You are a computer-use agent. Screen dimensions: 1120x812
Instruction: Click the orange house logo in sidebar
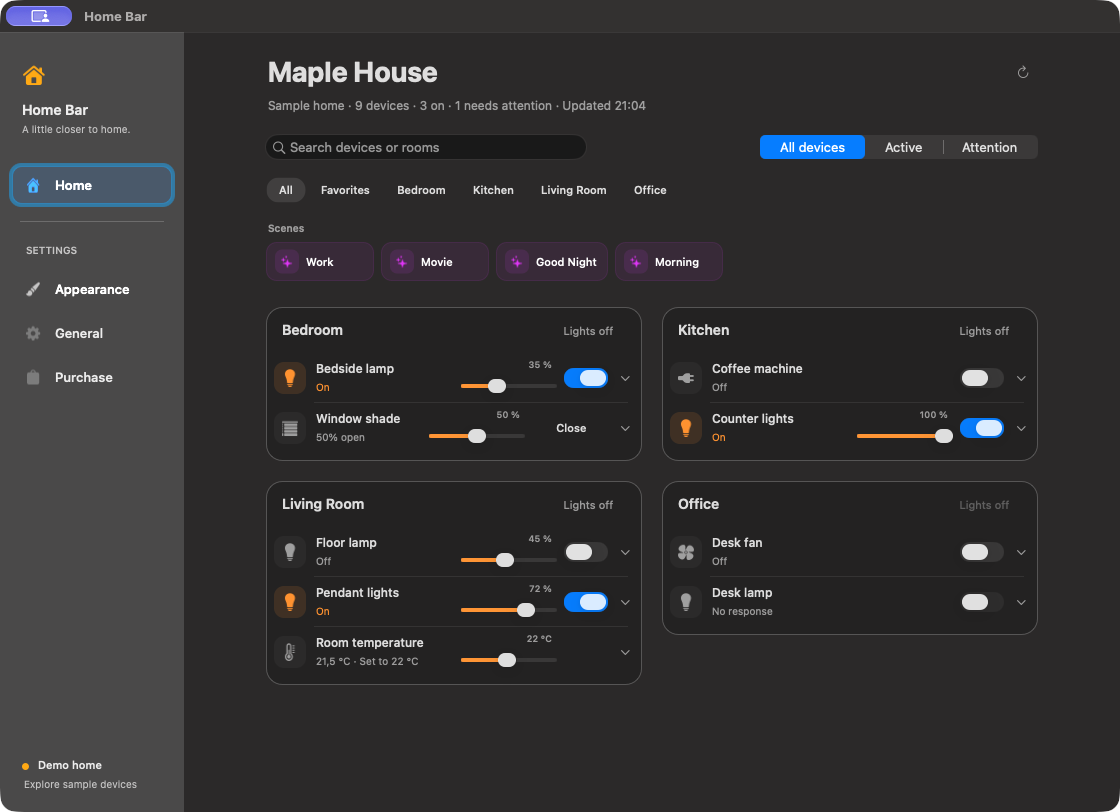click(34, 75)
